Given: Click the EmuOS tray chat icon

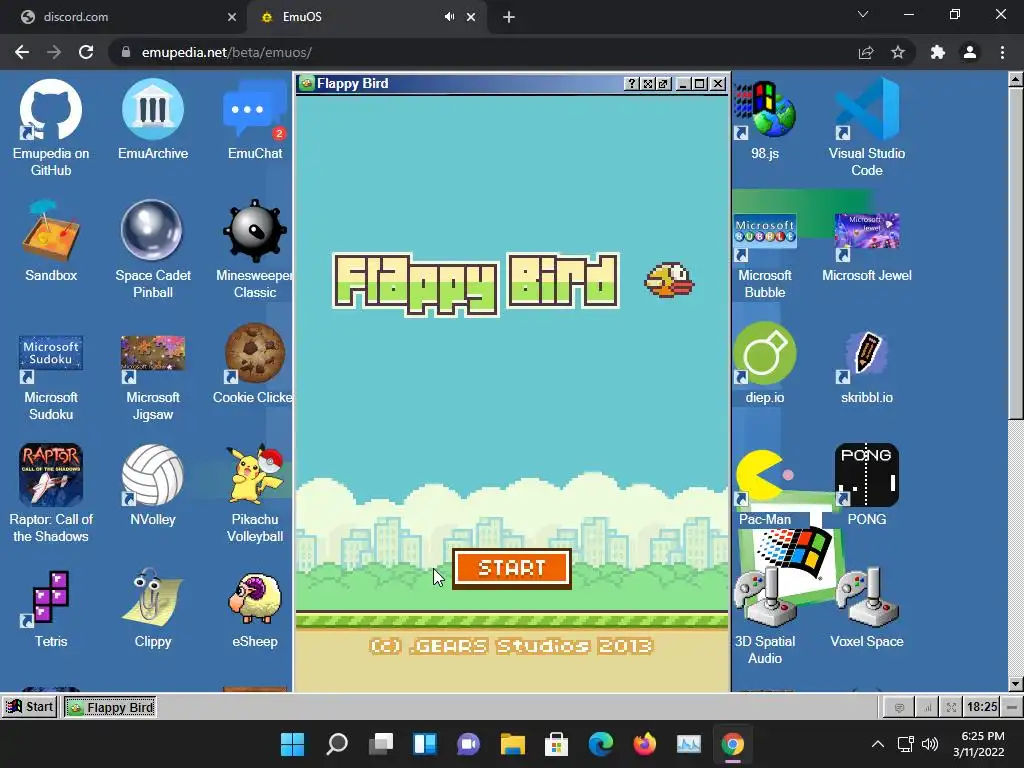Looking at the screenshot, I should click(x=899, y=707).
